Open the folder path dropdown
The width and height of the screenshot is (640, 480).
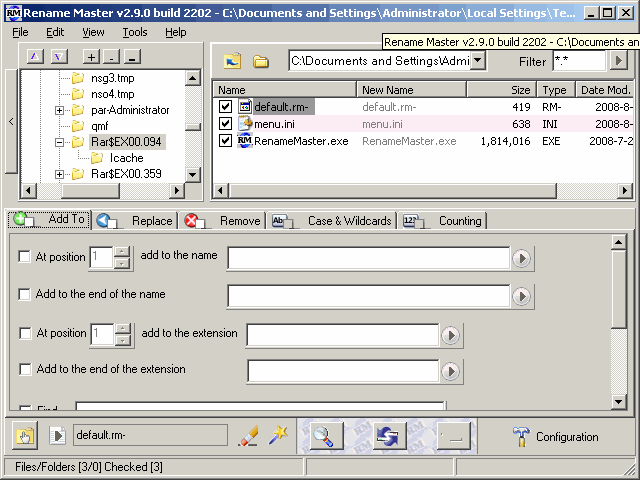[477, 61]
